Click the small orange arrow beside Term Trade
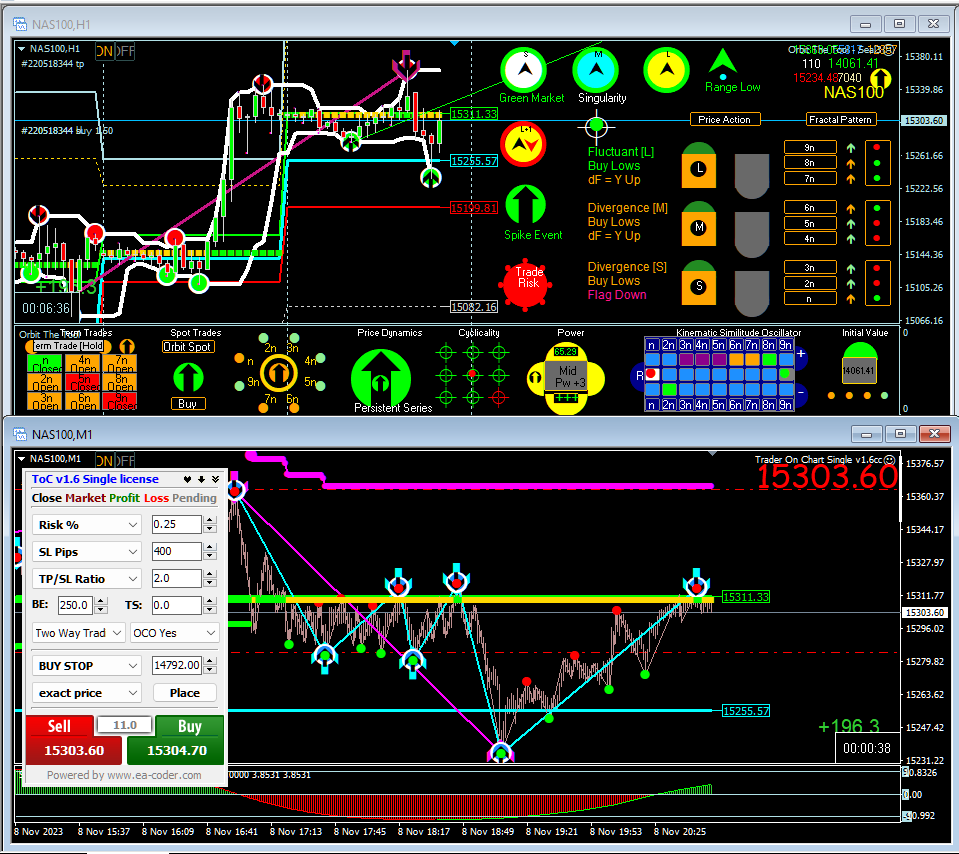This screenshot has width=959, height=854. click(127, 346)
